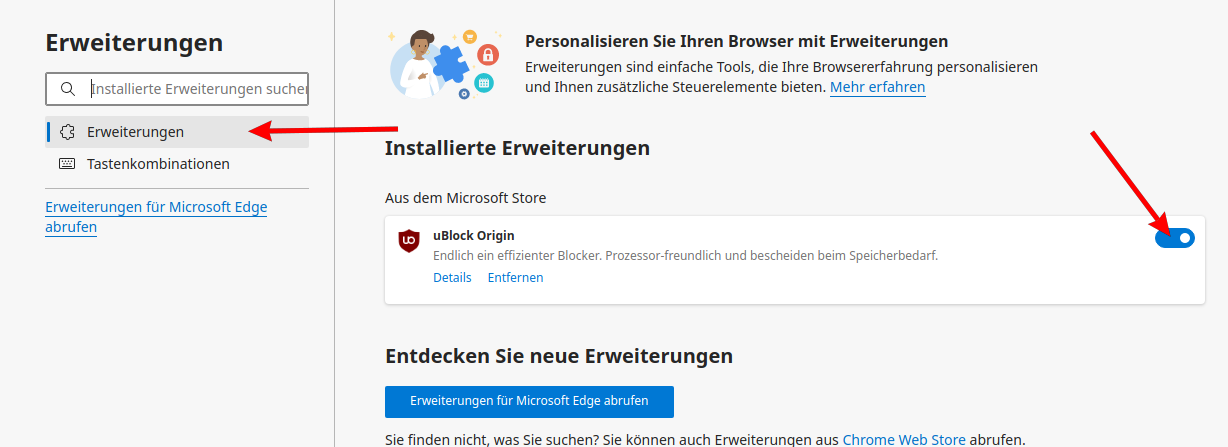Viewport: 1228px width, 447px height.
Task: Click Entfernen to remove uBlock Origin
Action: (x=515, y=278)
